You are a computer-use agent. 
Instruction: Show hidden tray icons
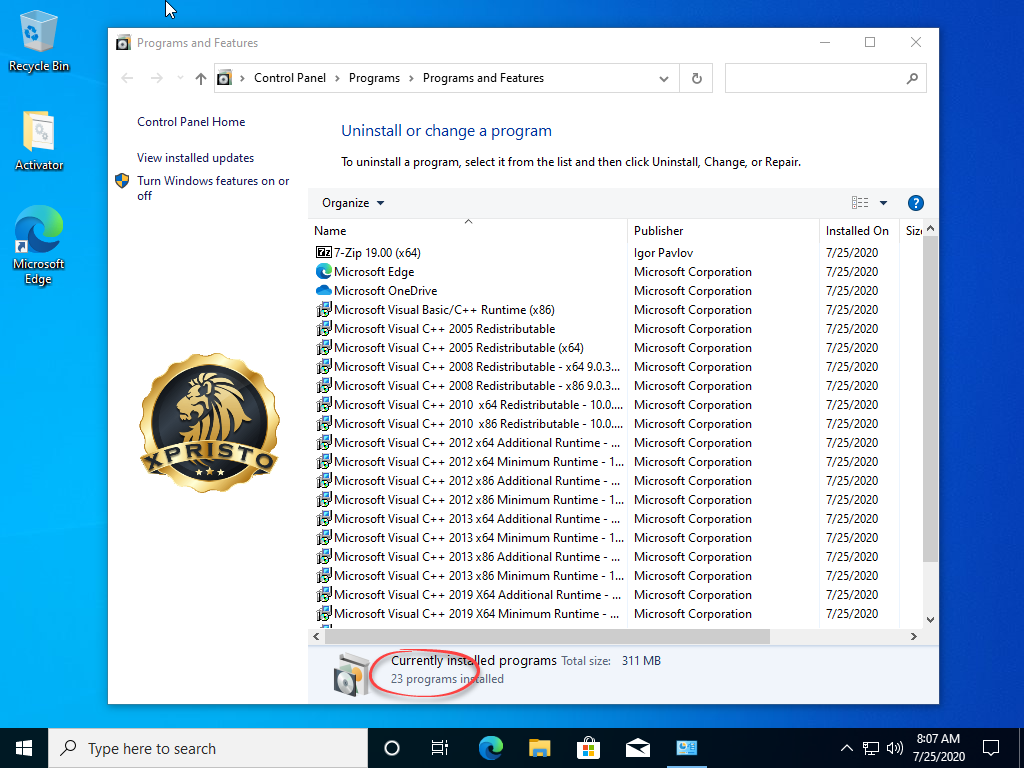[x=846, y=748]
